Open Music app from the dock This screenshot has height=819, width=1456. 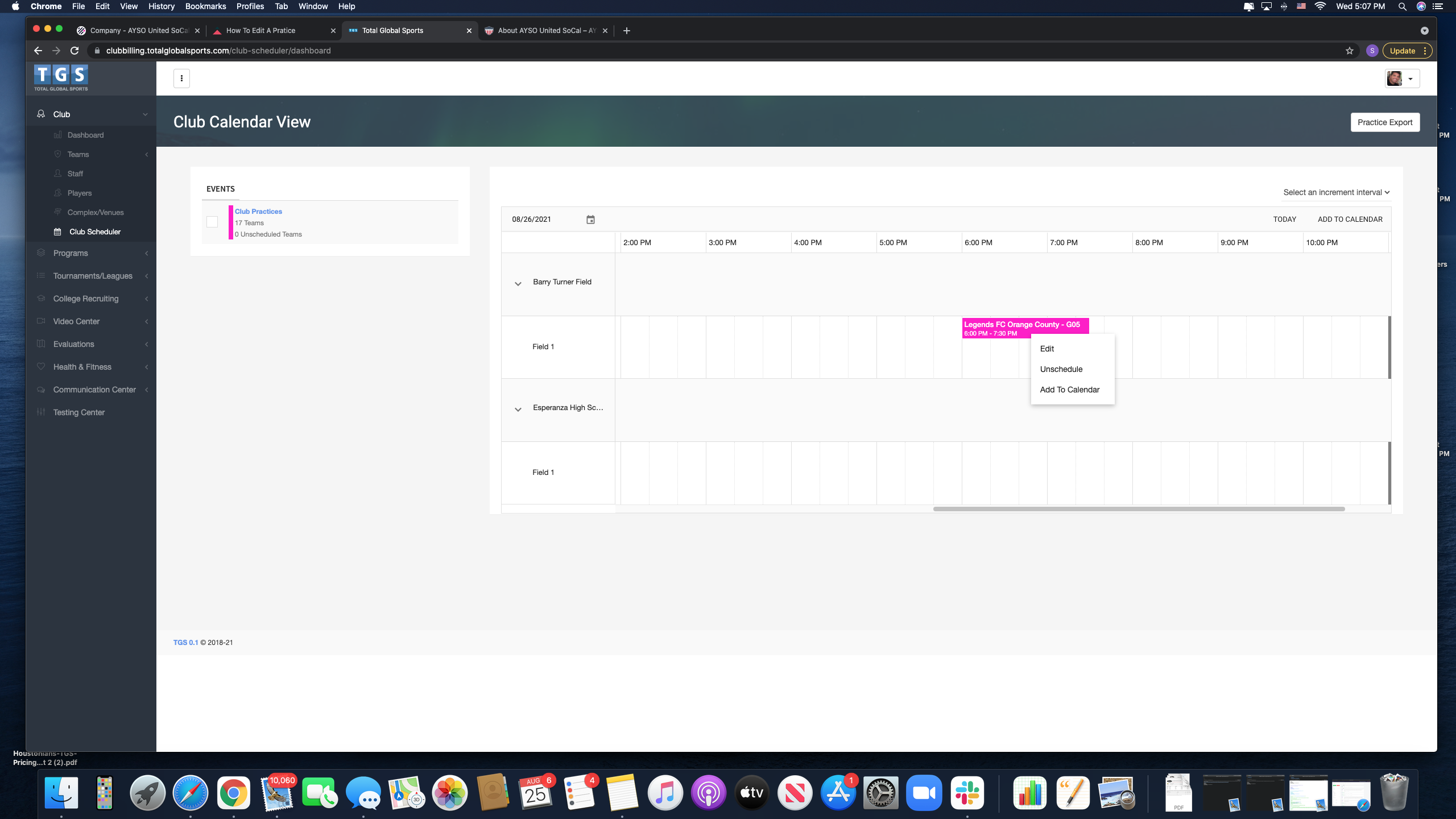[x=665, y=793]
